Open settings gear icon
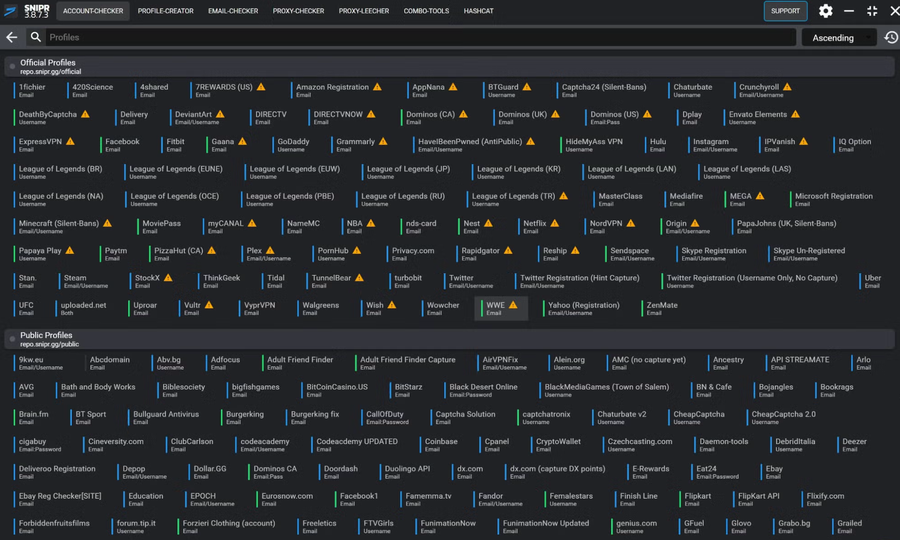The image size is (900, 540). (x=825, y=11)
